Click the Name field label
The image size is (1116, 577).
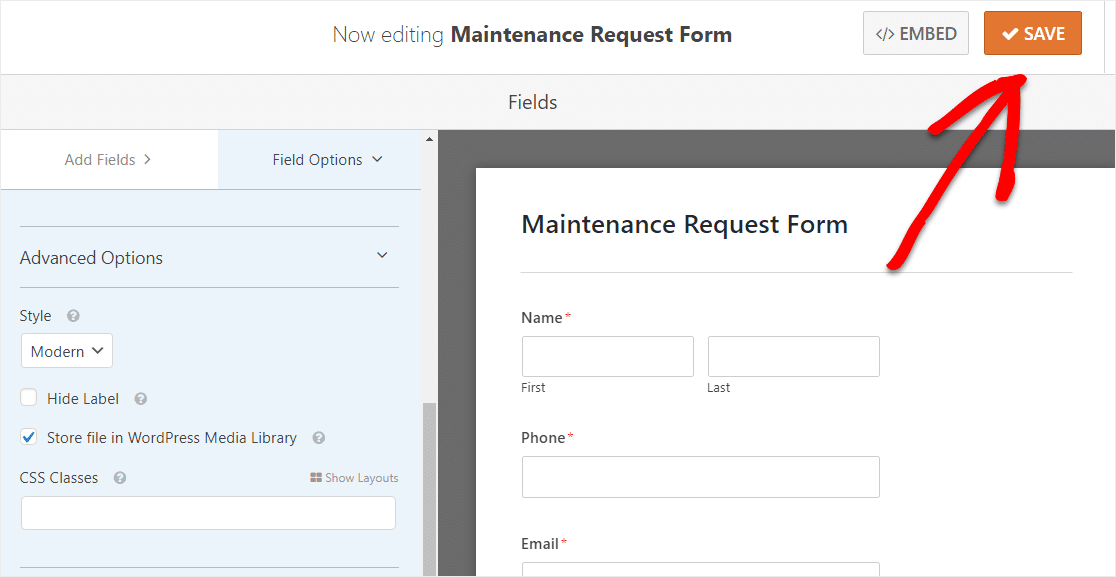tap(542, 318)
